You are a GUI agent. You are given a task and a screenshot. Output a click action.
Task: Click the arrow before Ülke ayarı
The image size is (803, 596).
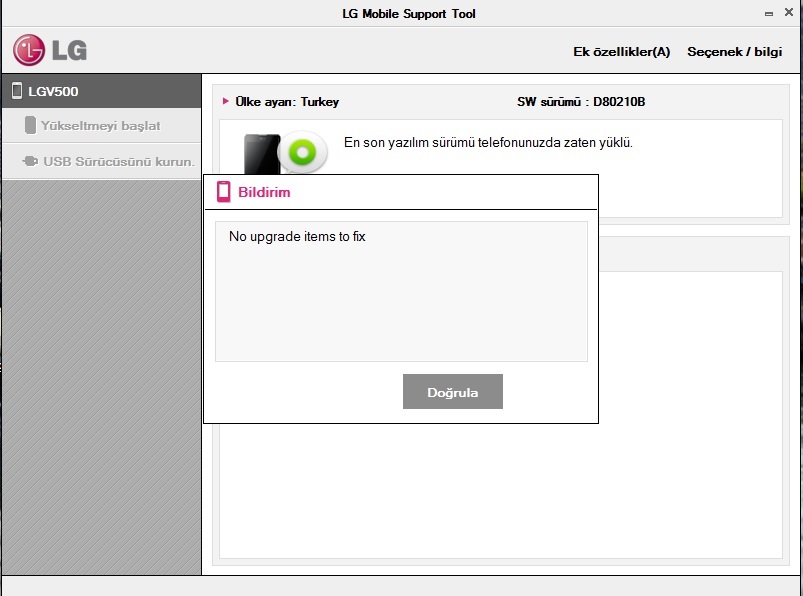(x=225, y=101)
